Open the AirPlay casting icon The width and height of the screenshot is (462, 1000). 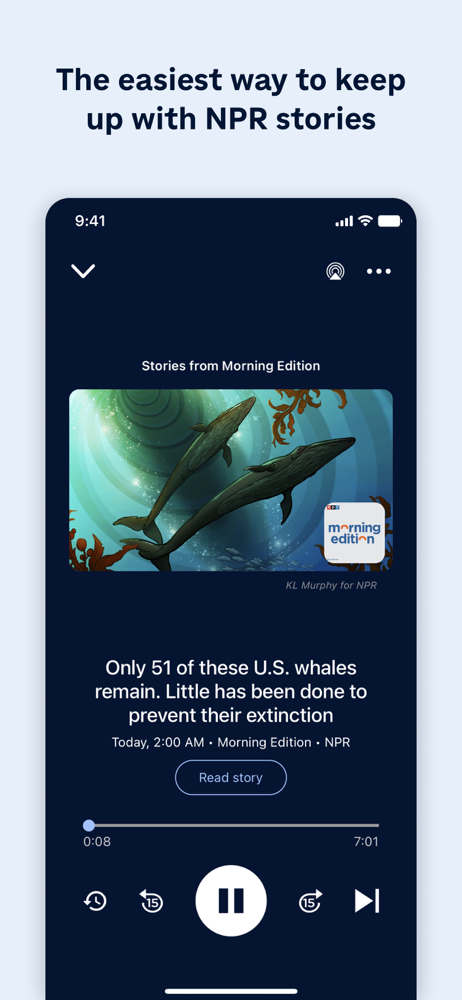(335, 272)
